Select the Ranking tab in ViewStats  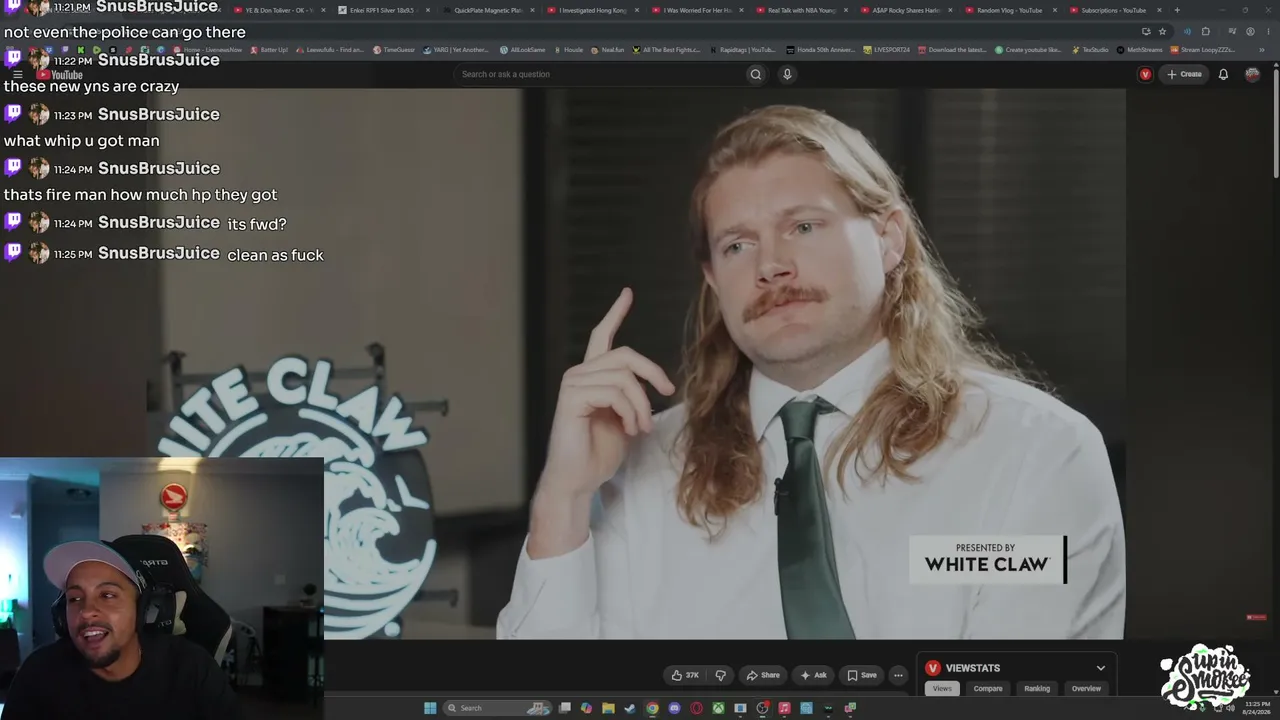tap(1037, 688)
